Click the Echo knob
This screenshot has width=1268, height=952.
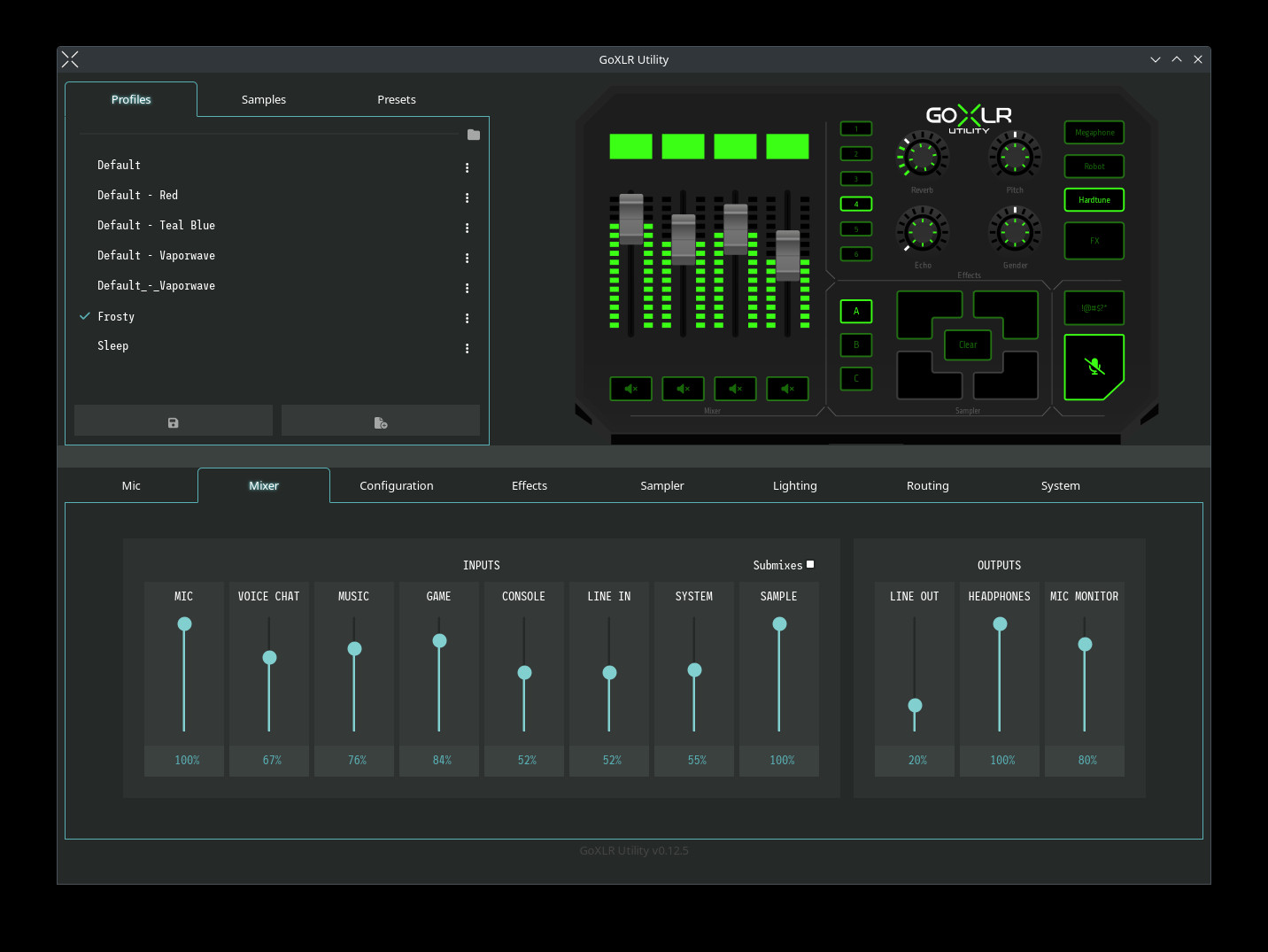[923, 231]
